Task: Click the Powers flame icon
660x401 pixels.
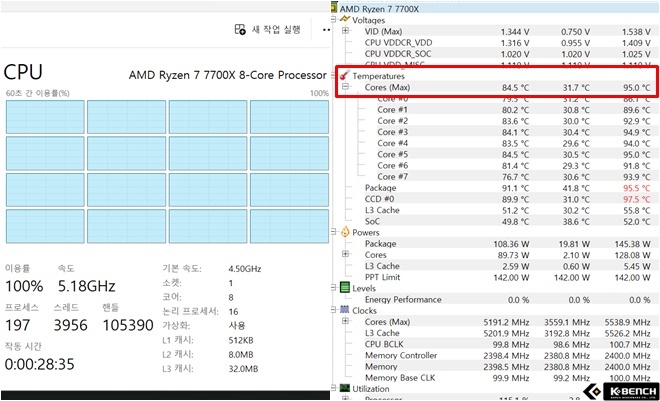Action: pyautogui.click(x=346, y=232)
